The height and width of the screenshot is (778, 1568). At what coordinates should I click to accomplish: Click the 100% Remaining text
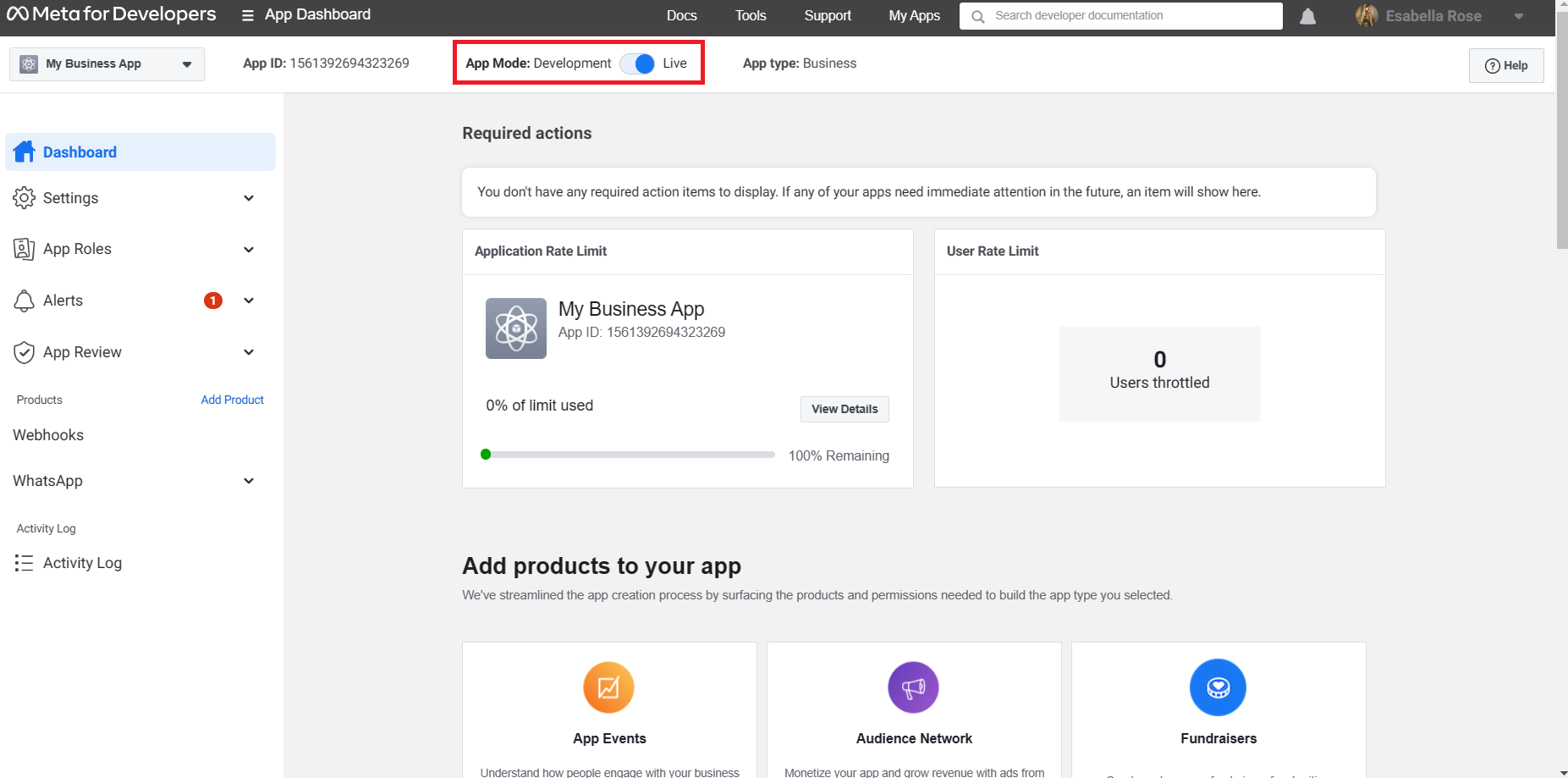coord(839,455)
